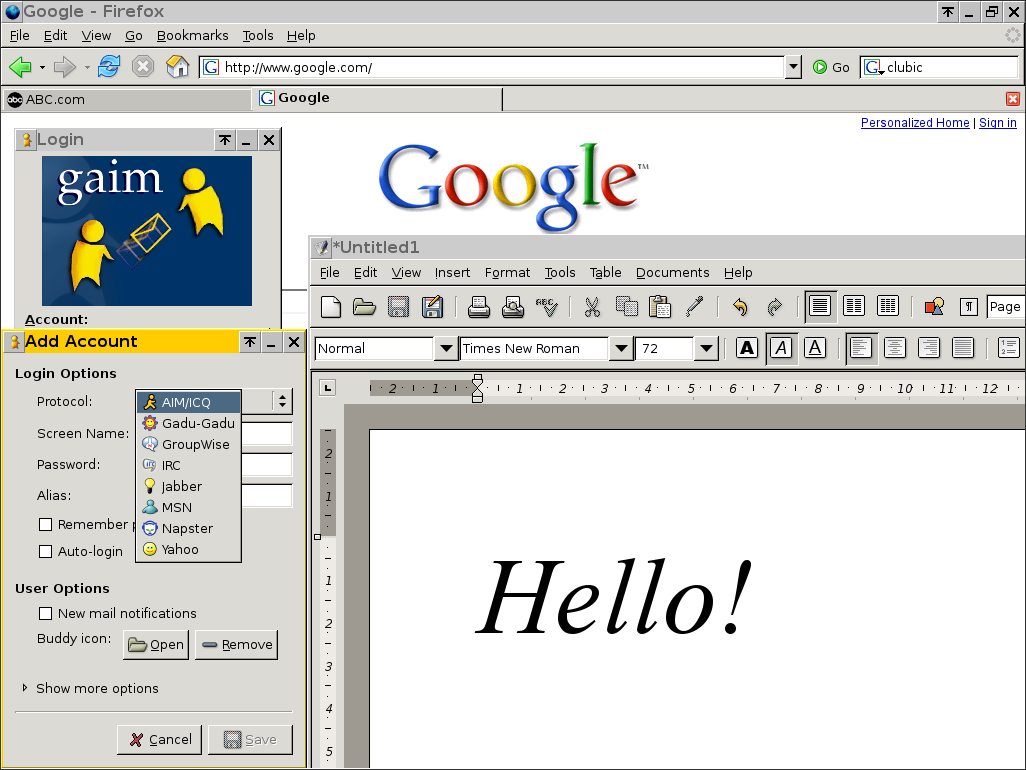Switch to the ABC.com tab in Firefox

tap(126, 99)
